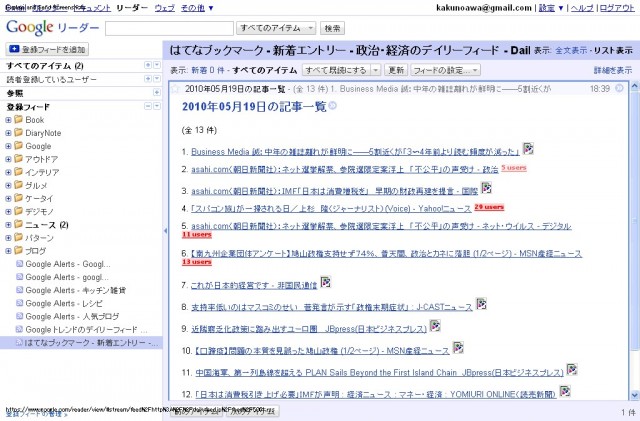
Task: Expand the ケータイ folder
Action: [x=8, y=198]
